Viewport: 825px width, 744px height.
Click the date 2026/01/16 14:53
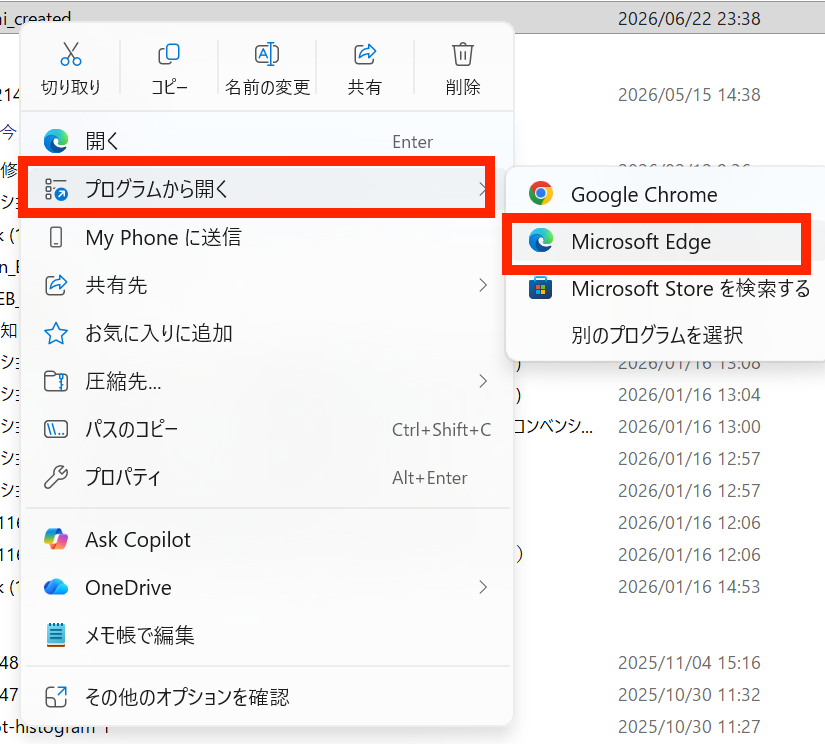(689, 587)
